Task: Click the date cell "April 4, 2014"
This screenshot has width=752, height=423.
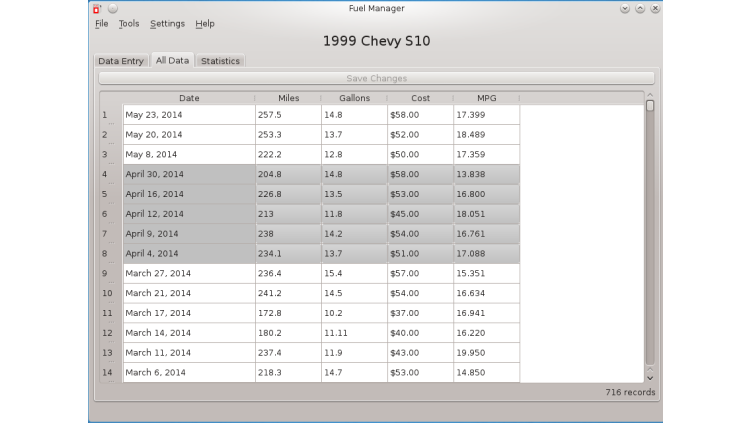Action: click(189, 254)
